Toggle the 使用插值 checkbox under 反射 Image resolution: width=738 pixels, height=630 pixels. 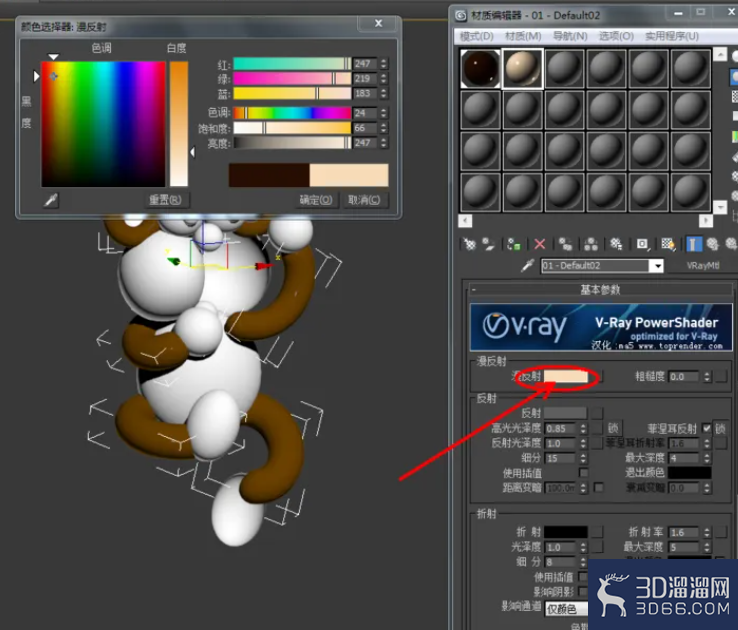(584, 472)
